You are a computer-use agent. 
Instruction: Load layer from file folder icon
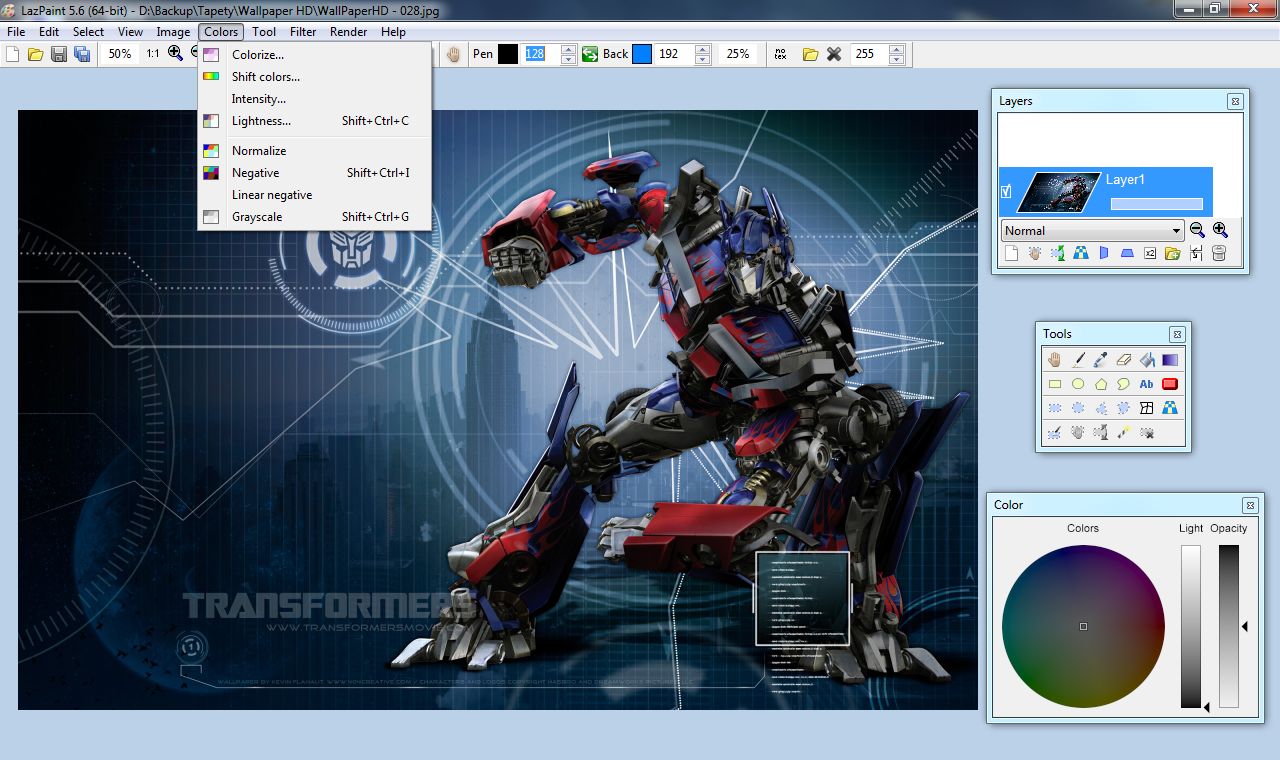tap(1172, 254)
